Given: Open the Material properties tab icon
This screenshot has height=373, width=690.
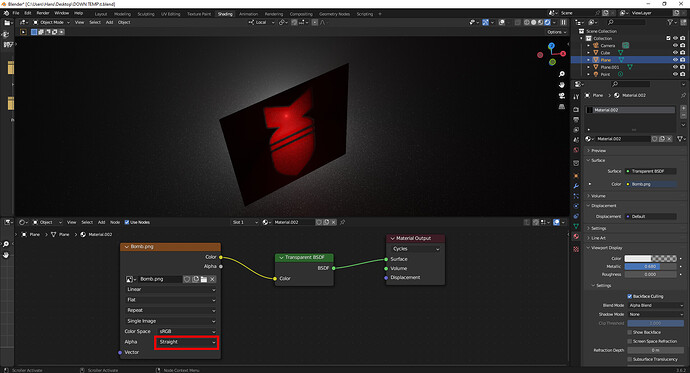Looking at the screenshot, I should (x=576, y=237).
